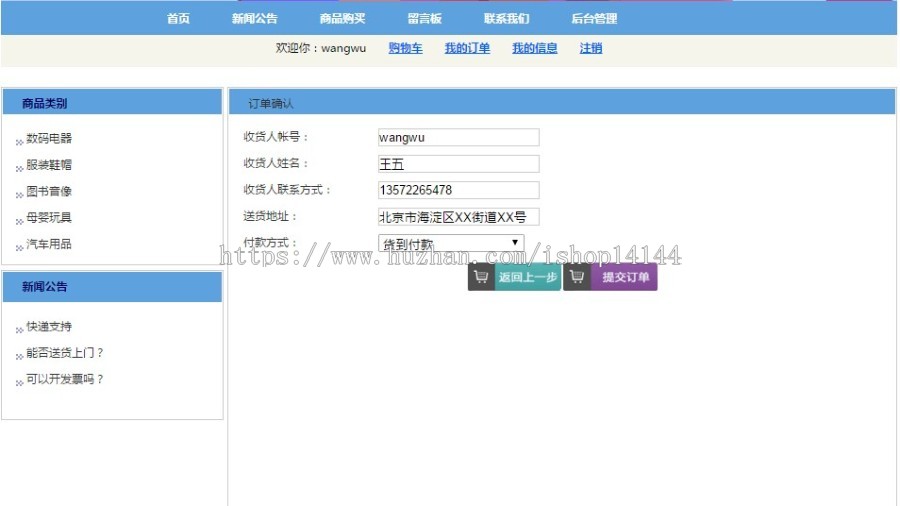This screenshot has height=506, width=900.
Task: Open the 我的信息 profile link
Action: click(534, 48)
